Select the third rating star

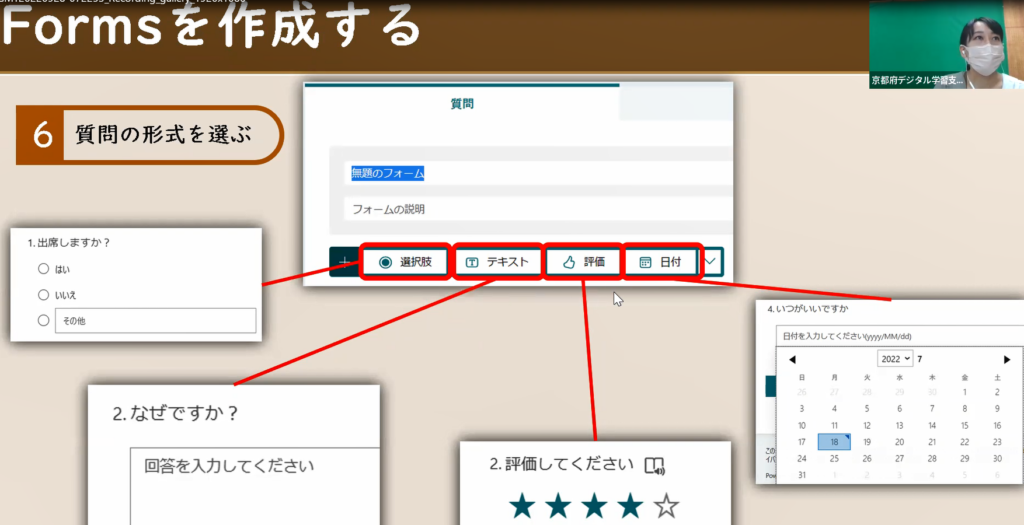[x=594, y=506]
